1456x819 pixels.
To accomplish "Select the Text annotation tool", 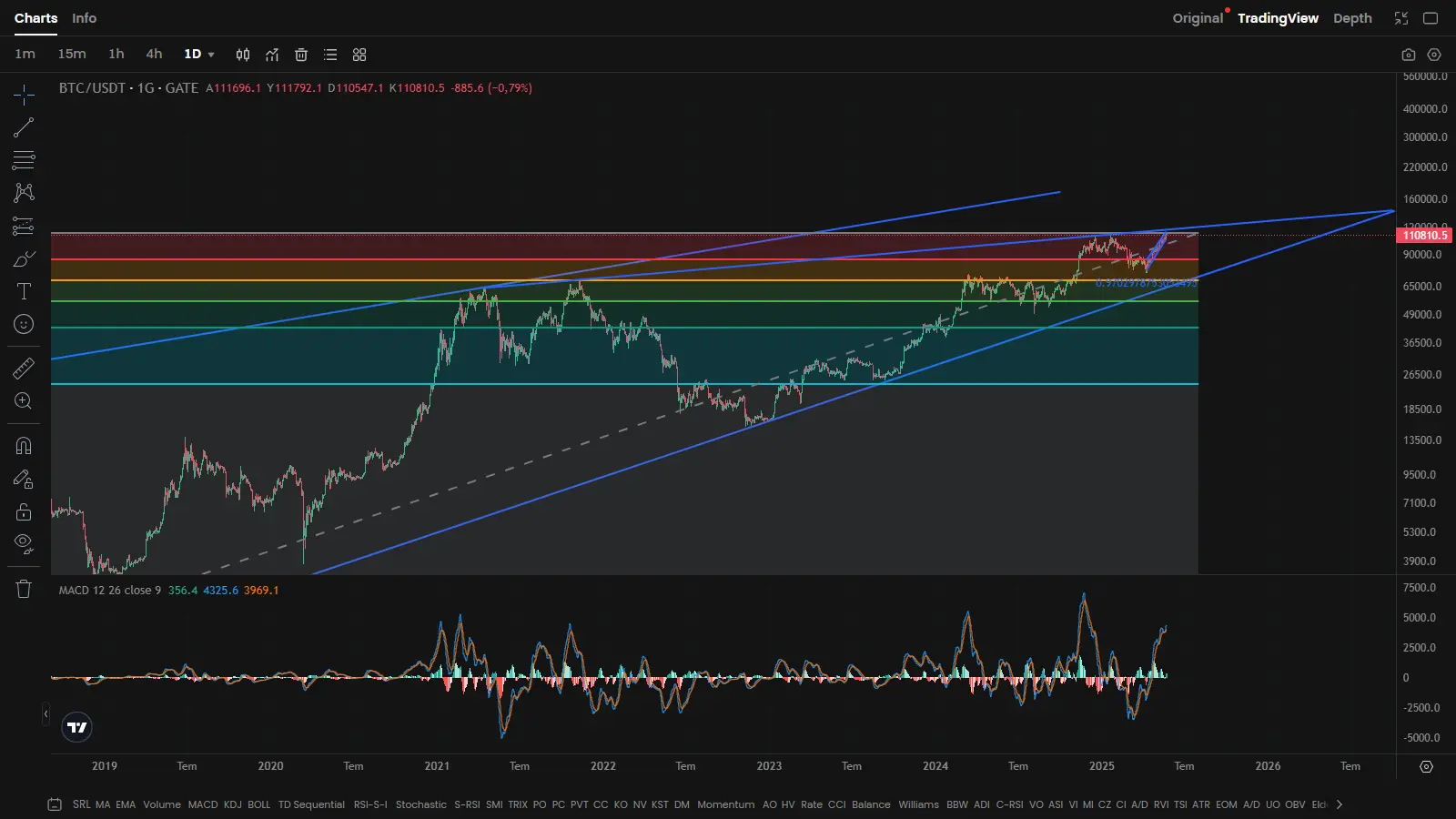I will click(24, 291).
